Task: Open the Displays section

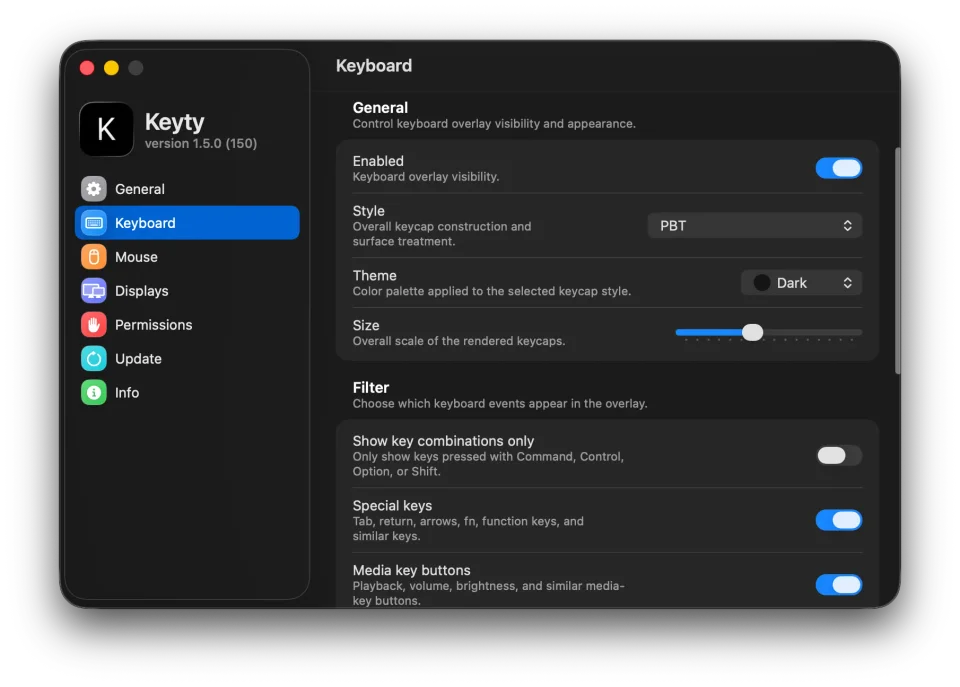Action: click(x=187, y=291)
